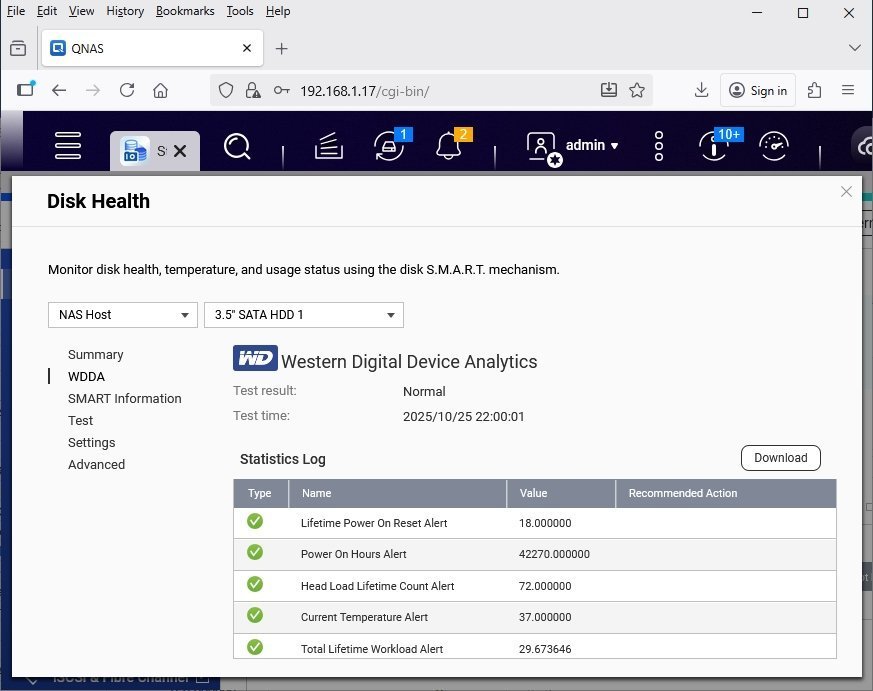The image size is (873, 691).
Task: Switch to the Summary section
Action: click(96, 355)
